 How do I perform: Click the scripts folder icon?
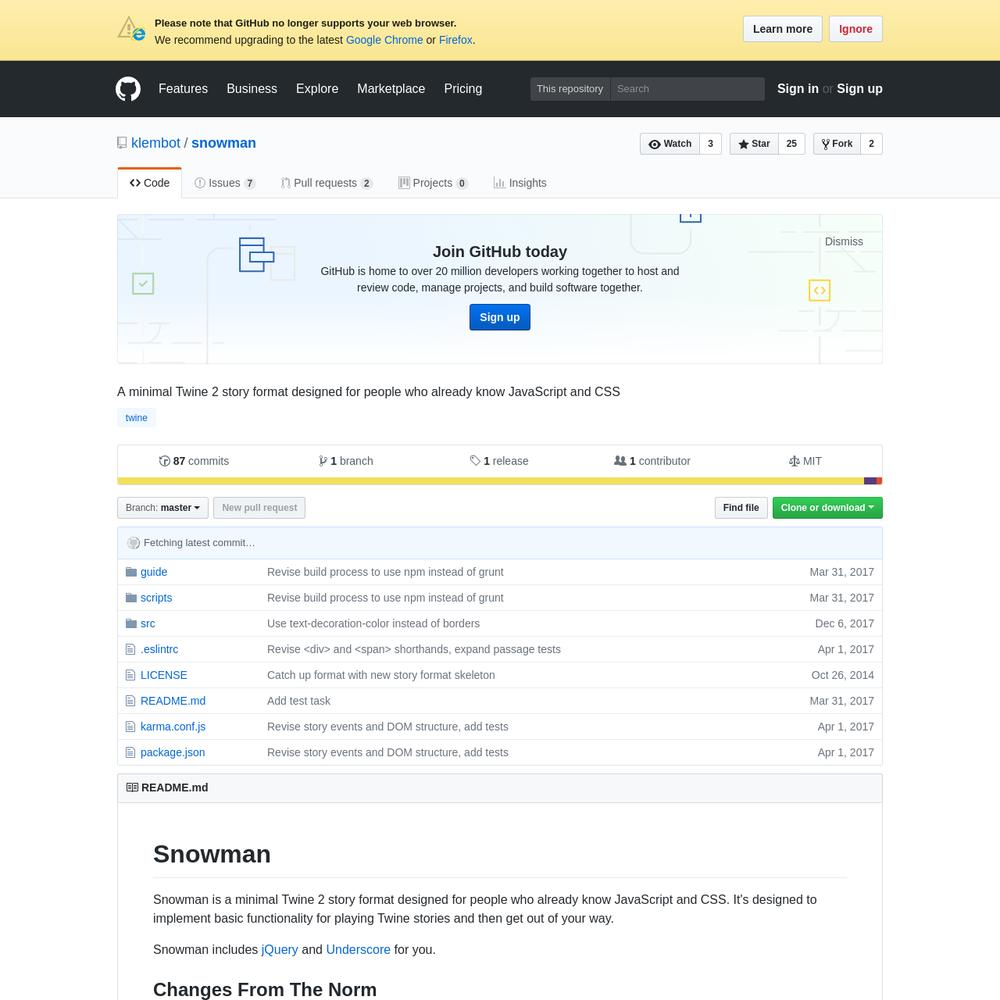[131, 598]
